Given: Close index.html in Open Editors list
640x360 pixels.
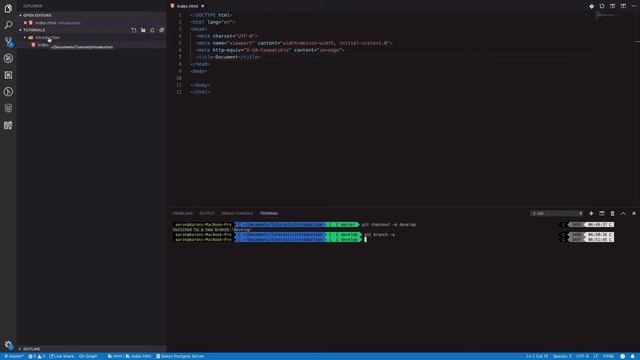Looking at the screenshot, I should pos(25,23).
